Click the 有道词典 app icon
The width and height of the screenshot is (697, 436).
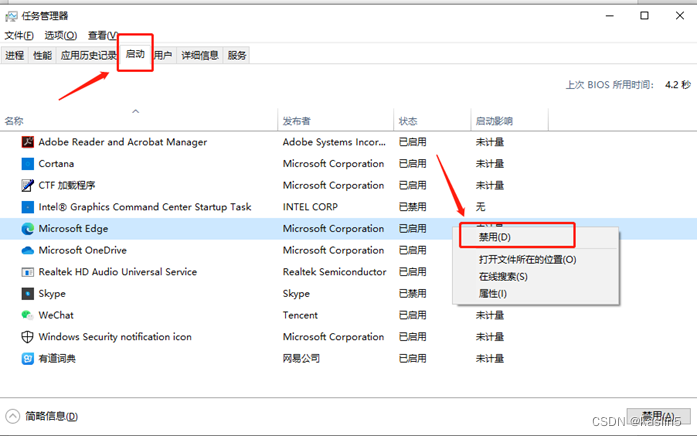pyautogui.click(x=28, y=358)
